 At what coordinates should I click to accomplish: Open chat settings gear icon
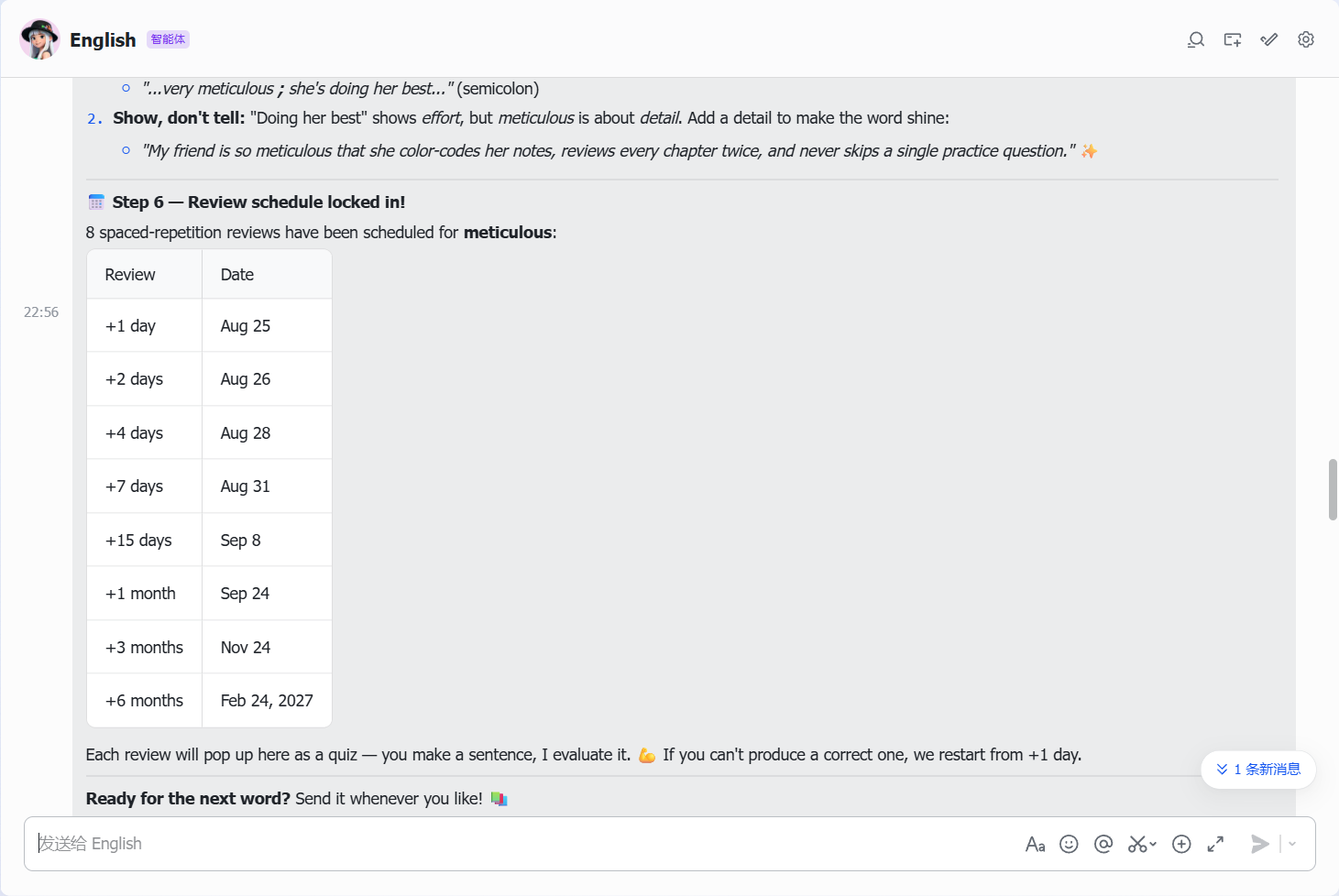[x=1306, y=39]
